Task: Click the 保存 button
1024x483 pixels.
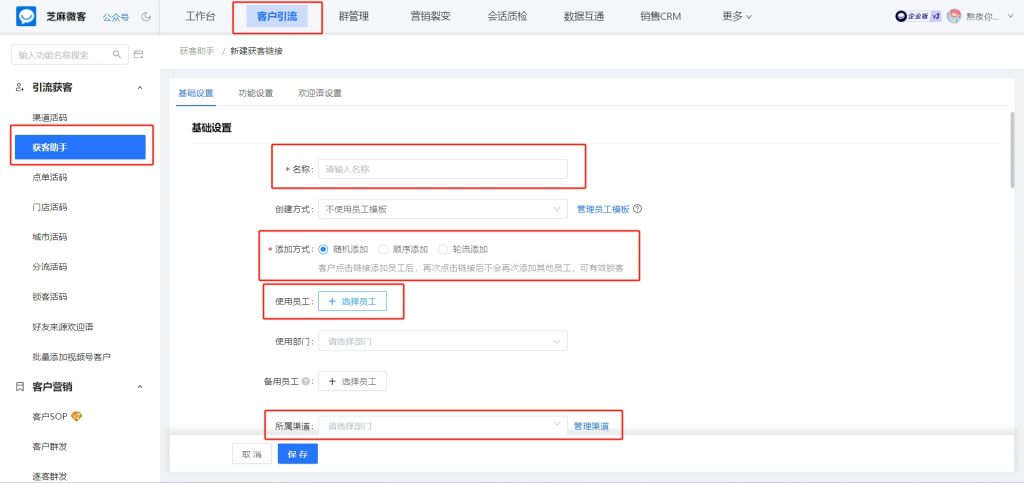Action: [298, 454]
